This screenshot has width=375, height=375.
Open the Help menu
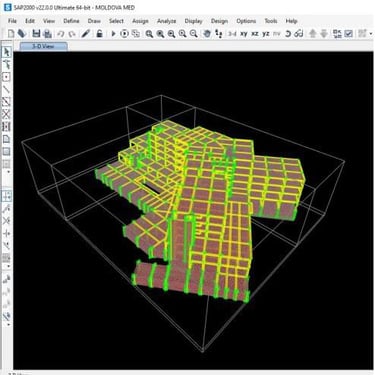coord(291,21)
